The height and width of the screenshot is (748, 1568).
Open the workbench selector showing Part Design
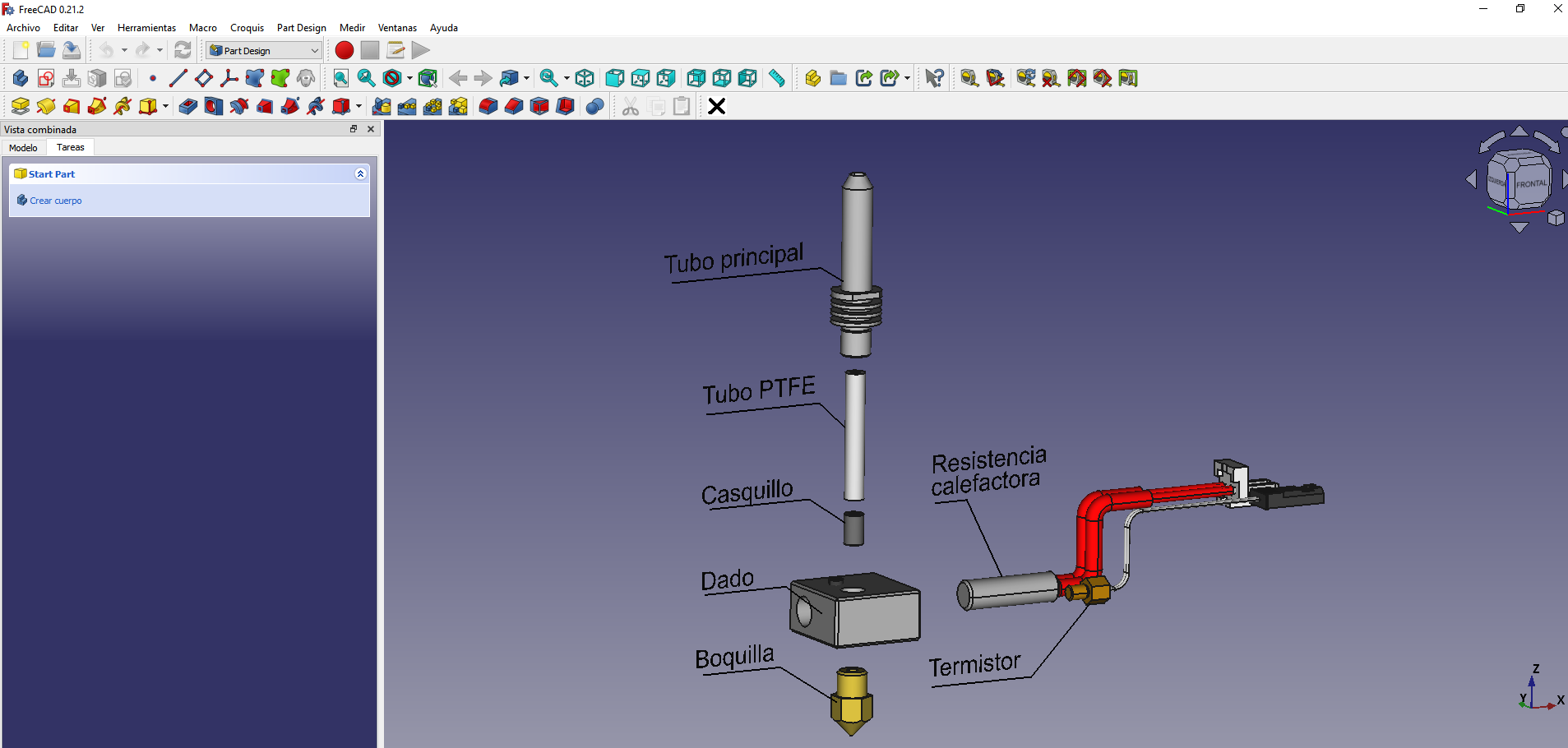[x=261, y=50]
